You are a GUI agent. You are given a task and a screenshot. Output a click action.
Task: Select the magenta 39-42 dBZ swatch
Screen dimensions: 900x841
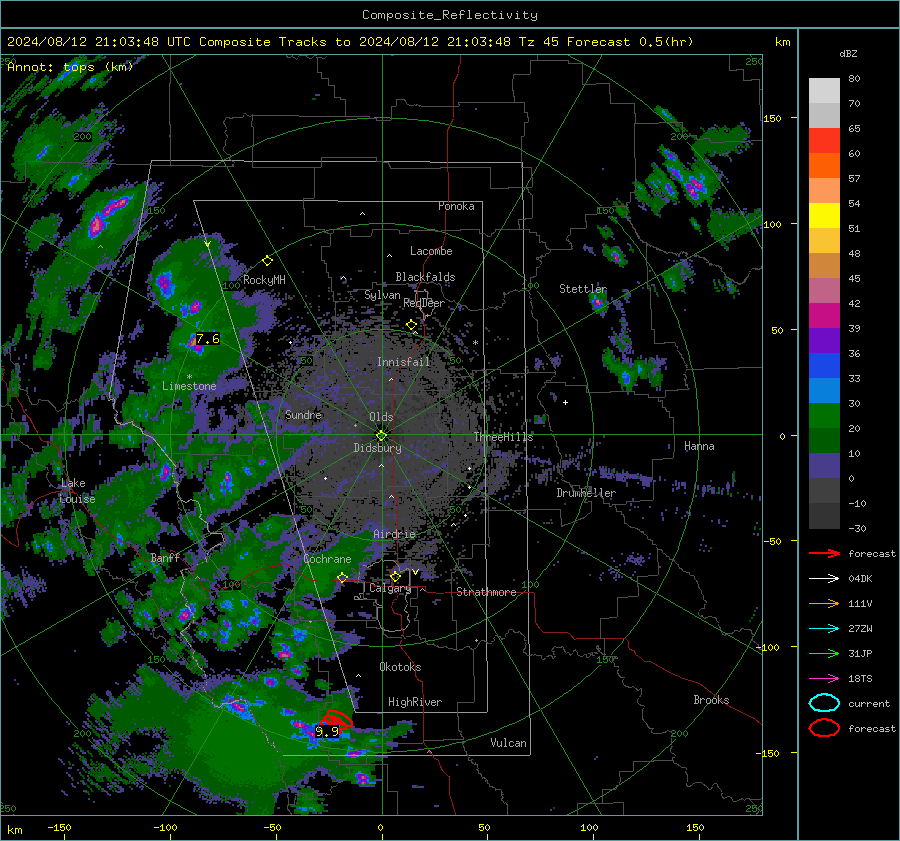pos(824,316)
